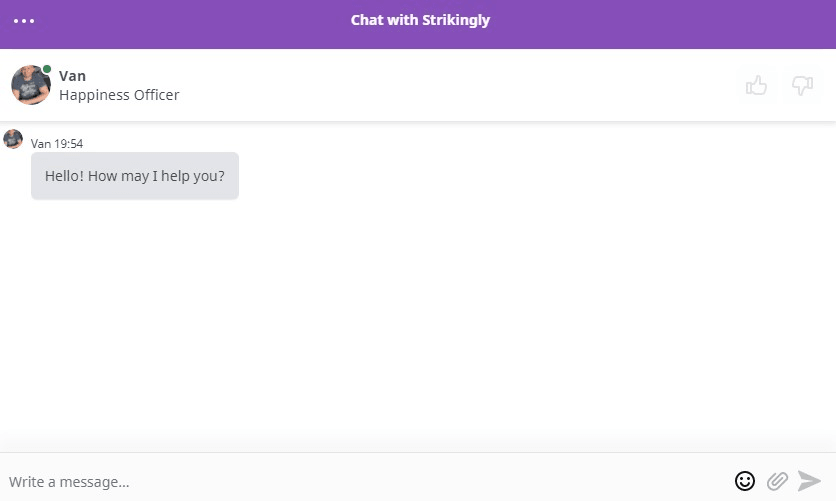Click the "Chat with Strikingly" header title

point(420,20)
